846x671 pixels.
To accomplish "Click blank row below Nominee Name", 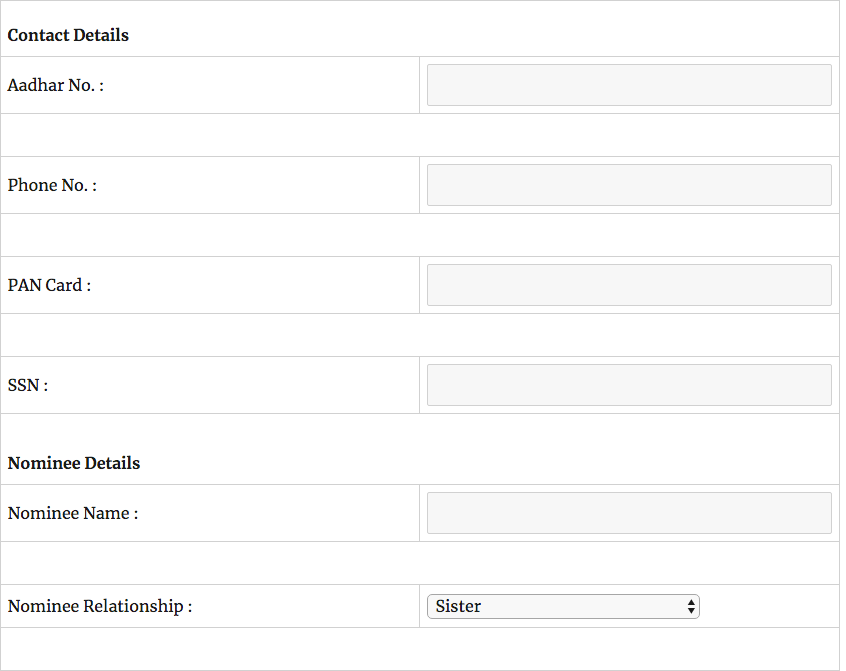I will point(420,563).
